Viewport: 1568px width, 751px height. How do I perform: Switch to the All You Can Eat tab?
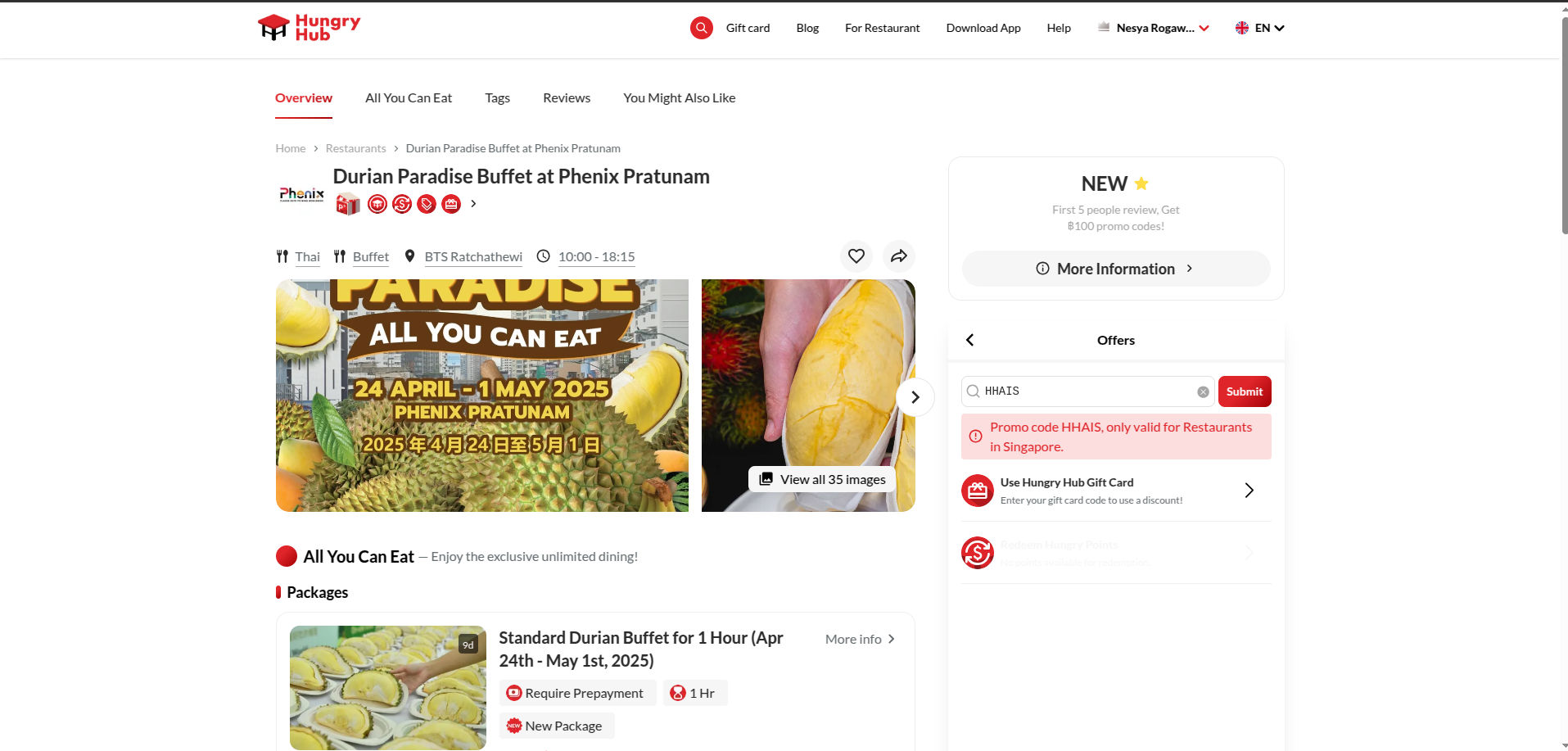408,98
